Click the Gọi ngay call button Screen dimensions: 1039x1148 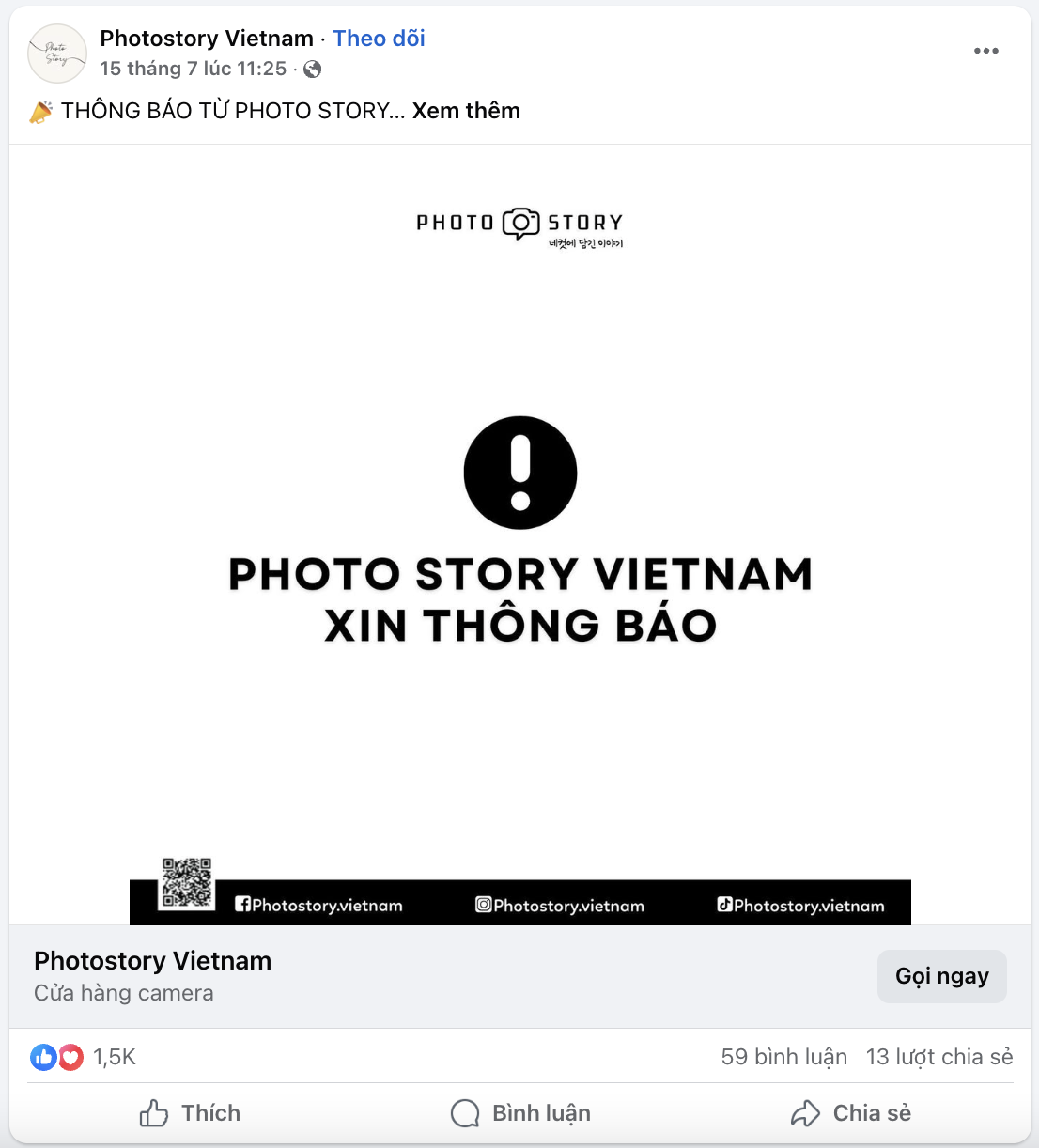pyautogui.click(x=941, y=976)
